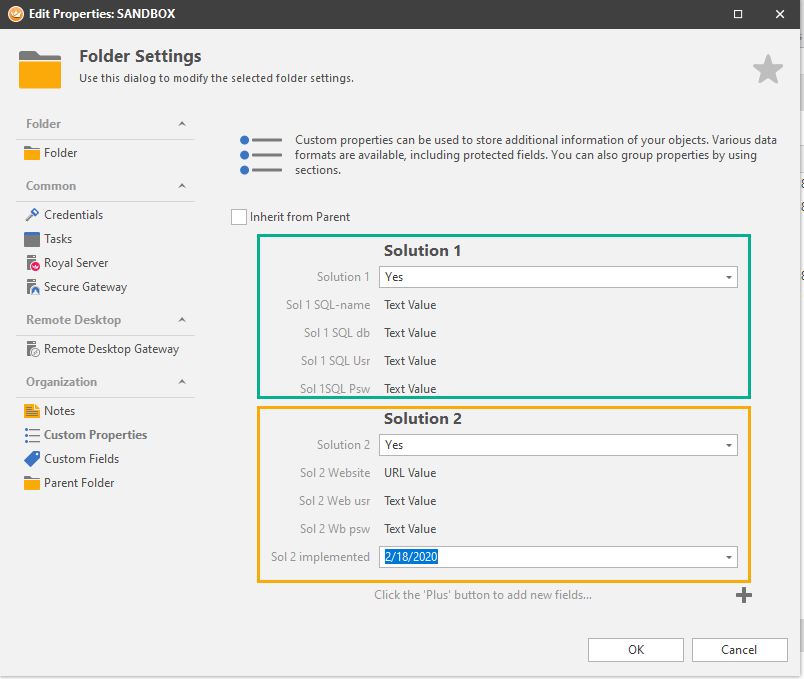Click the Secure Gateway icon
The width and height of the screenshot is (804, 679).
pyautogui.click(x=32, y=287)
